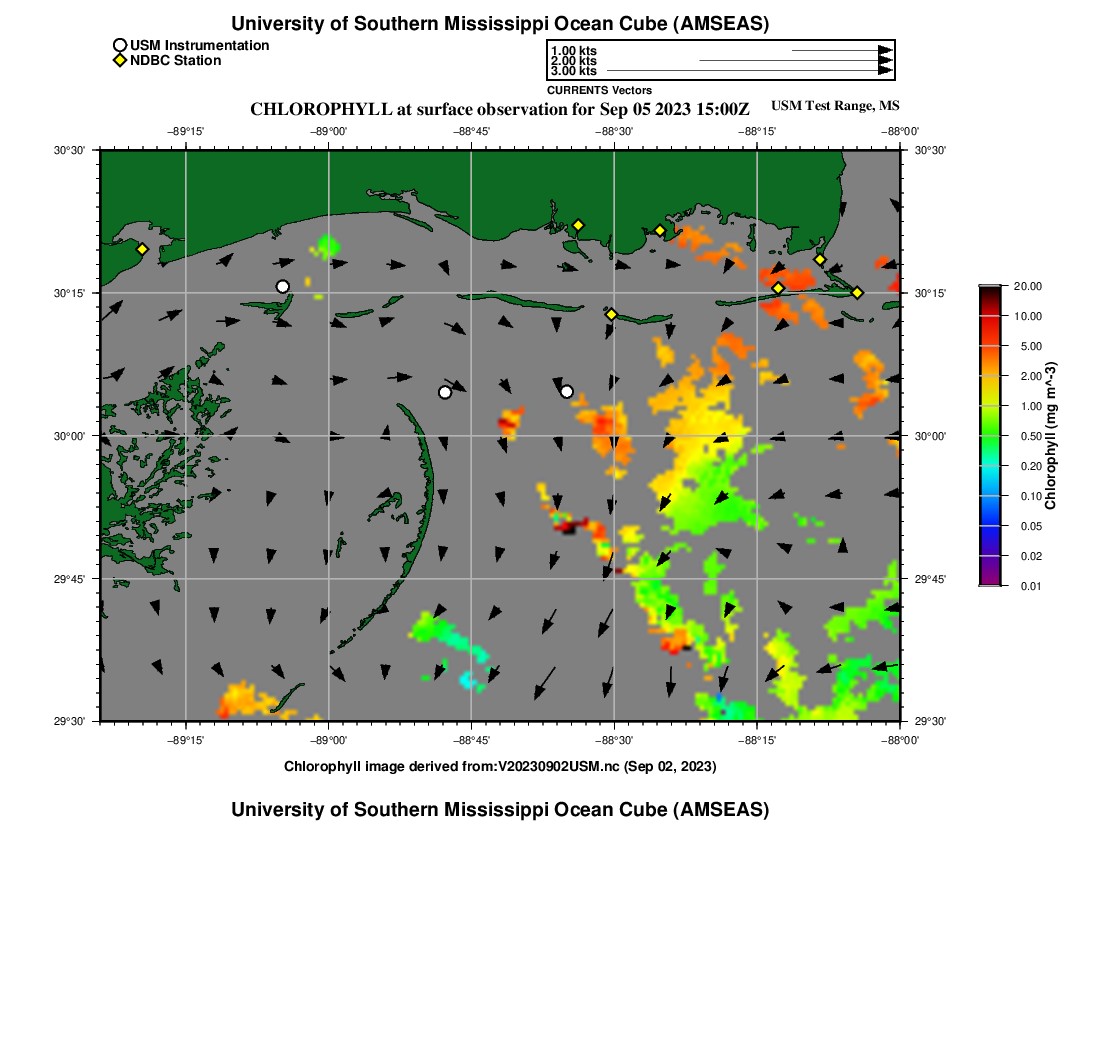The width and height of the screenshot is (1100, 1050).
Task: Click the 3.00 kts vector arrowhead in legend
Action: [885, 71]
